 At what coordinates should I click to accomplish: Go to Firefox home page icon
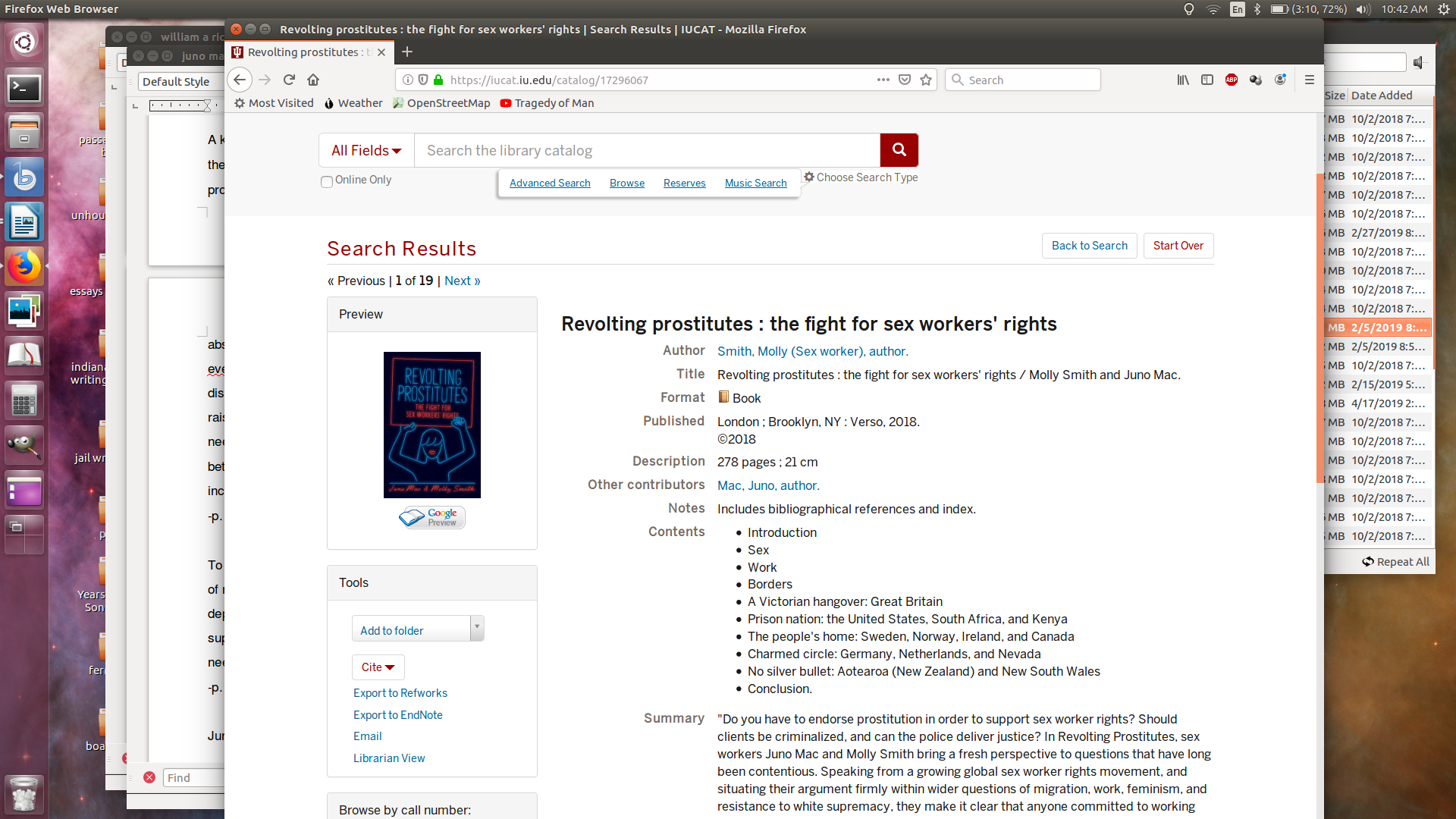pyautogui.click(x=313, y=80)
